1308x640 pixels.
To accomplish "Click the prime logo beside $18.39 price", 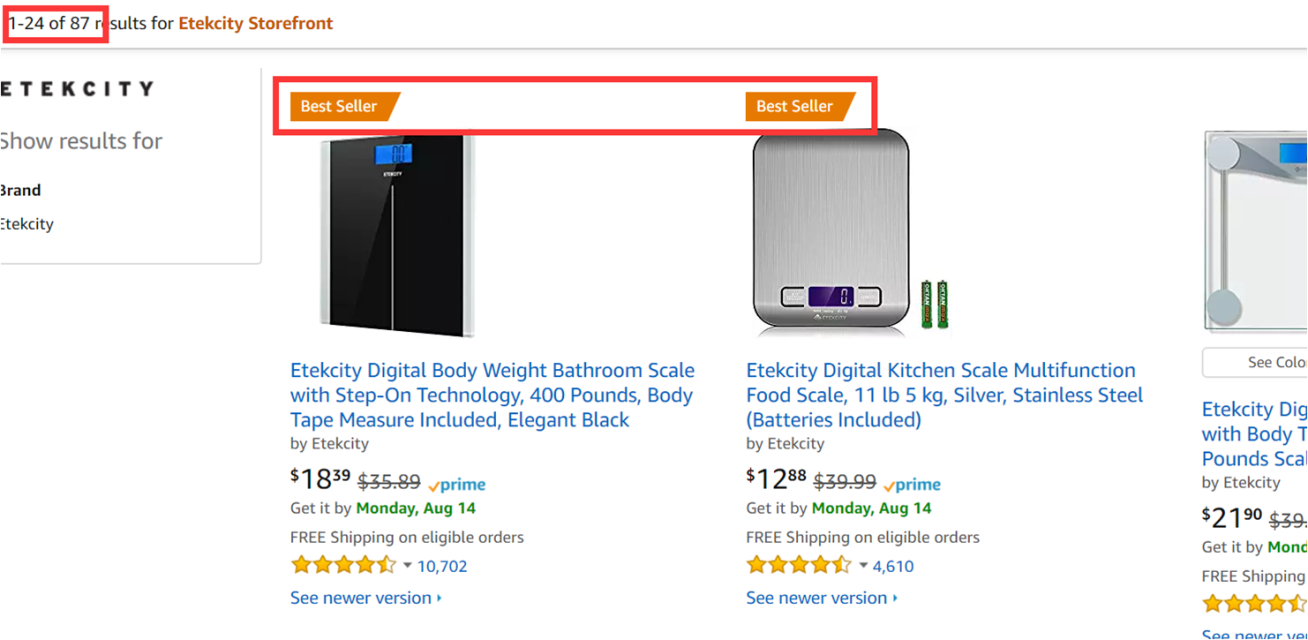I will pos(457,484).
